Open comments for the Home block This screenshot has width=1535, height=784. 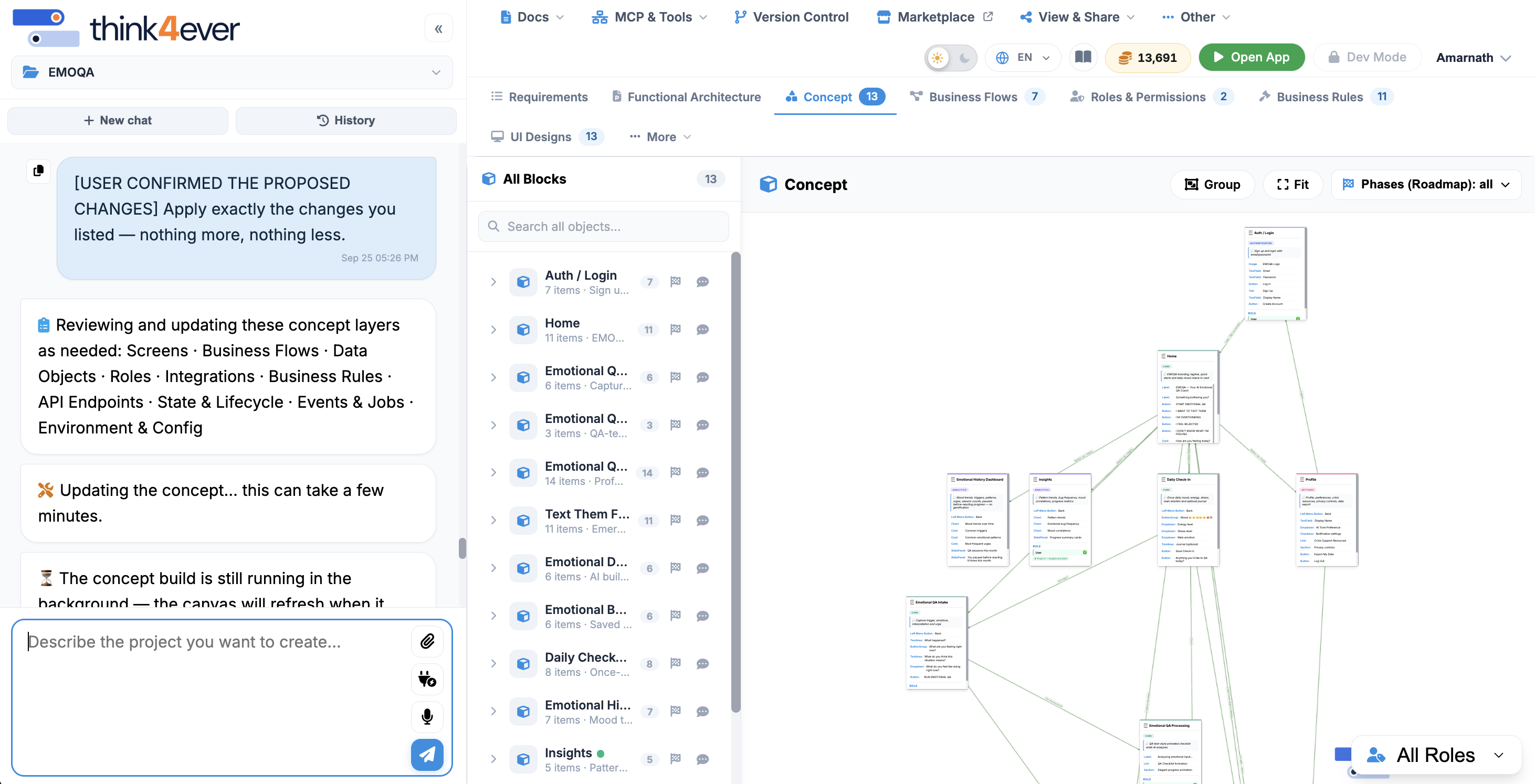coord(702,330)
